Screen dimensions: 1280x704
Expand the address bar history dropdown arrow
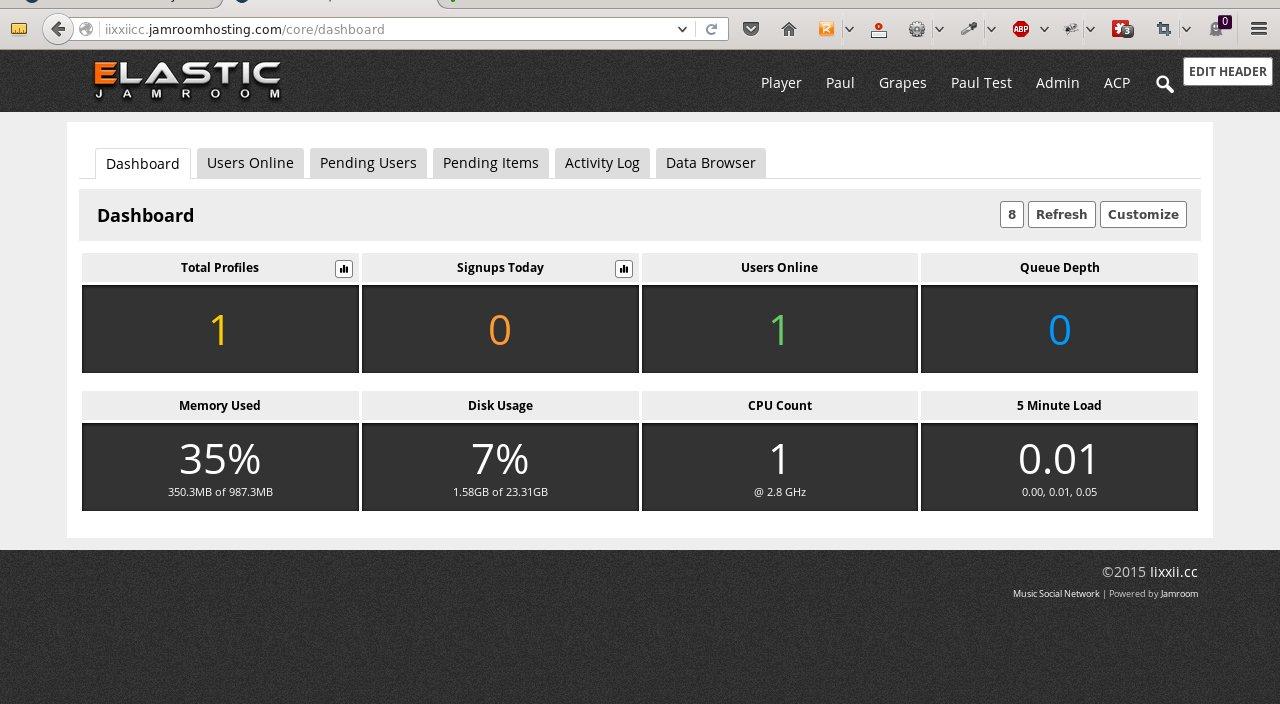pos(682,29)
